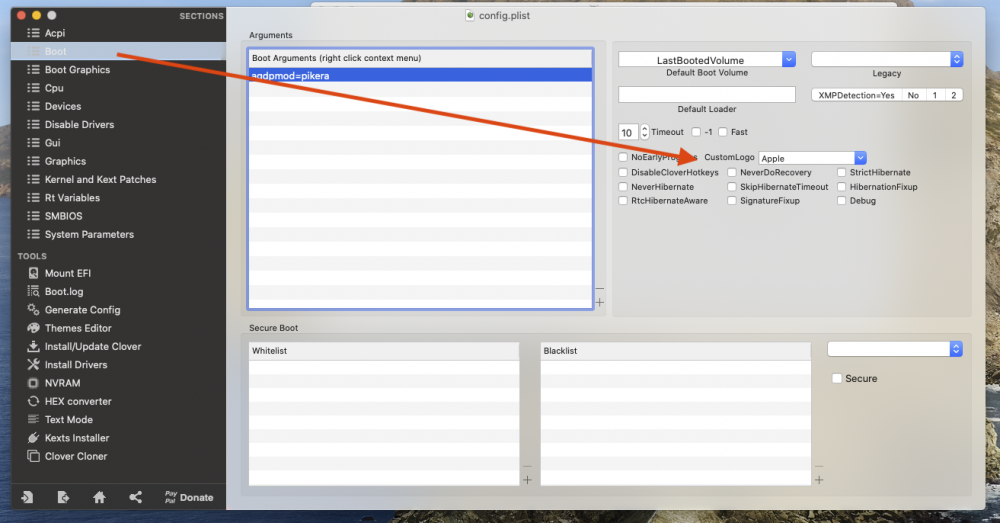
Task: Click the Kexts Installer plug icon
Action: click(x=33, y=438)
